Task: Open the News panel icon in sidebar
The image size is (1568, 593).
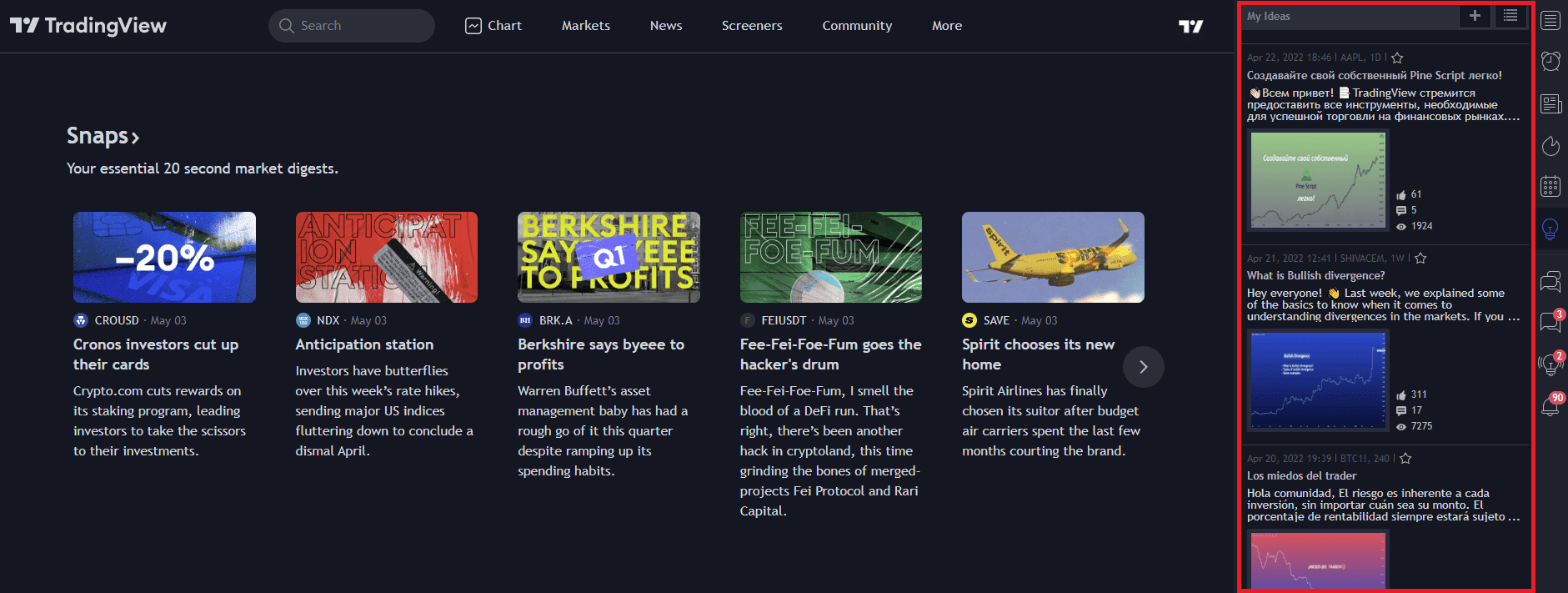Action: (1550, 103)
